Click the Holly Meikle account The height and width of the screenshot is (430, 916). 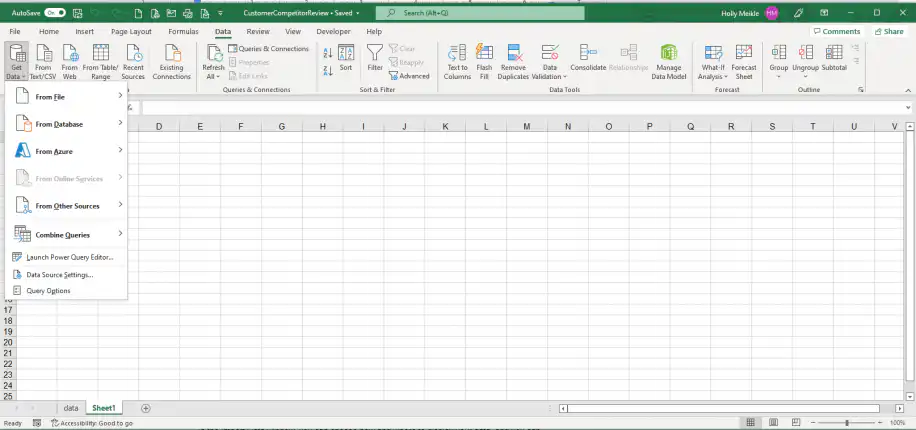tap(750, 13)
